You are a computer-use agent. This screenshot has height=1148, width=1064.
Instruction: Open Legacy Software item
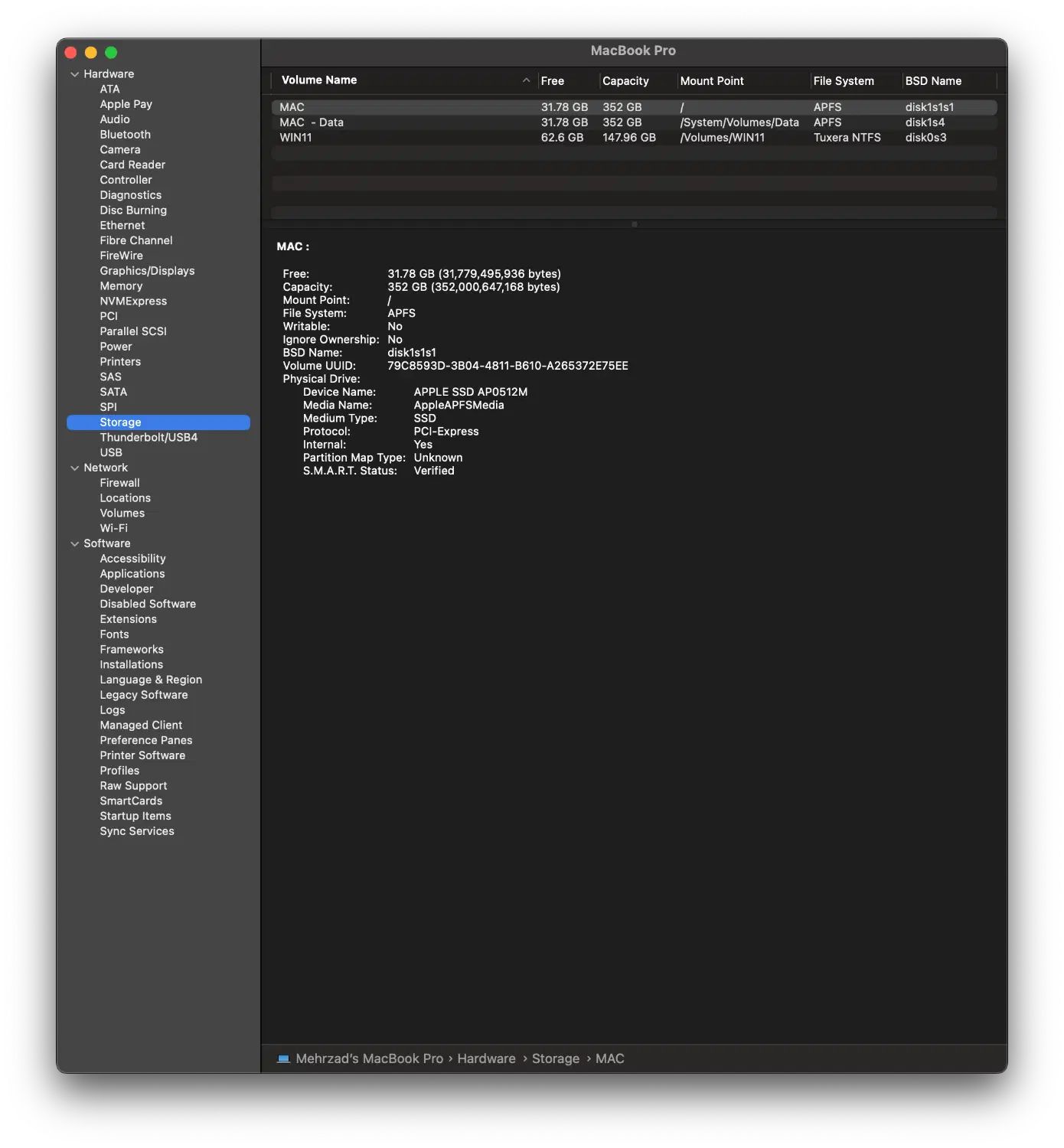(143, 696)
